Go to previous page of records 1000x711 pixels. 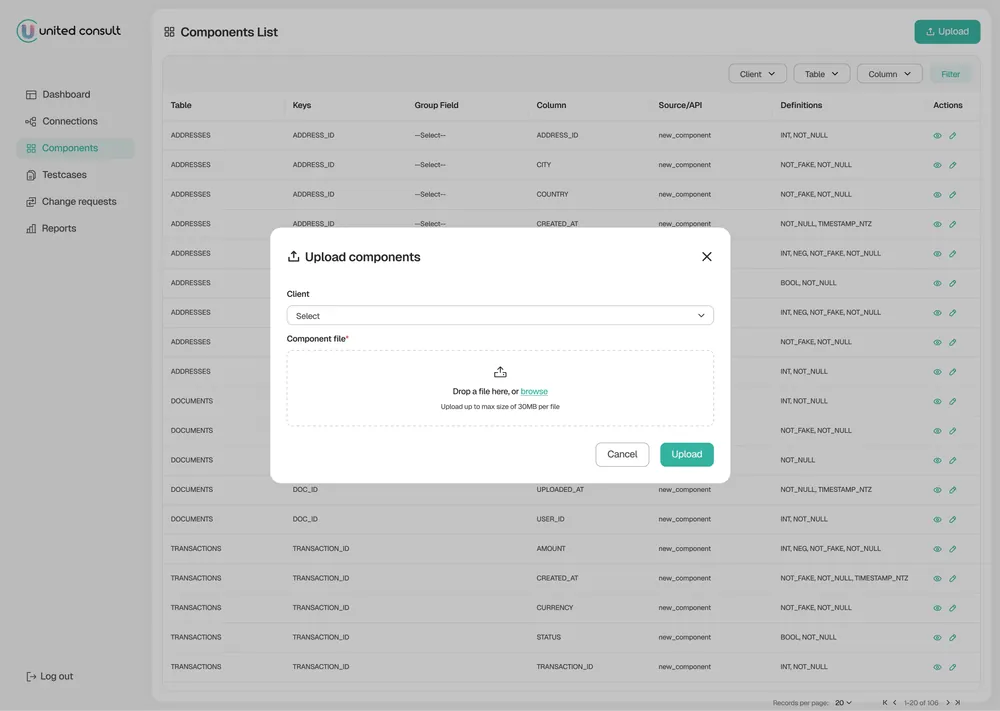(x=894, y=703)
